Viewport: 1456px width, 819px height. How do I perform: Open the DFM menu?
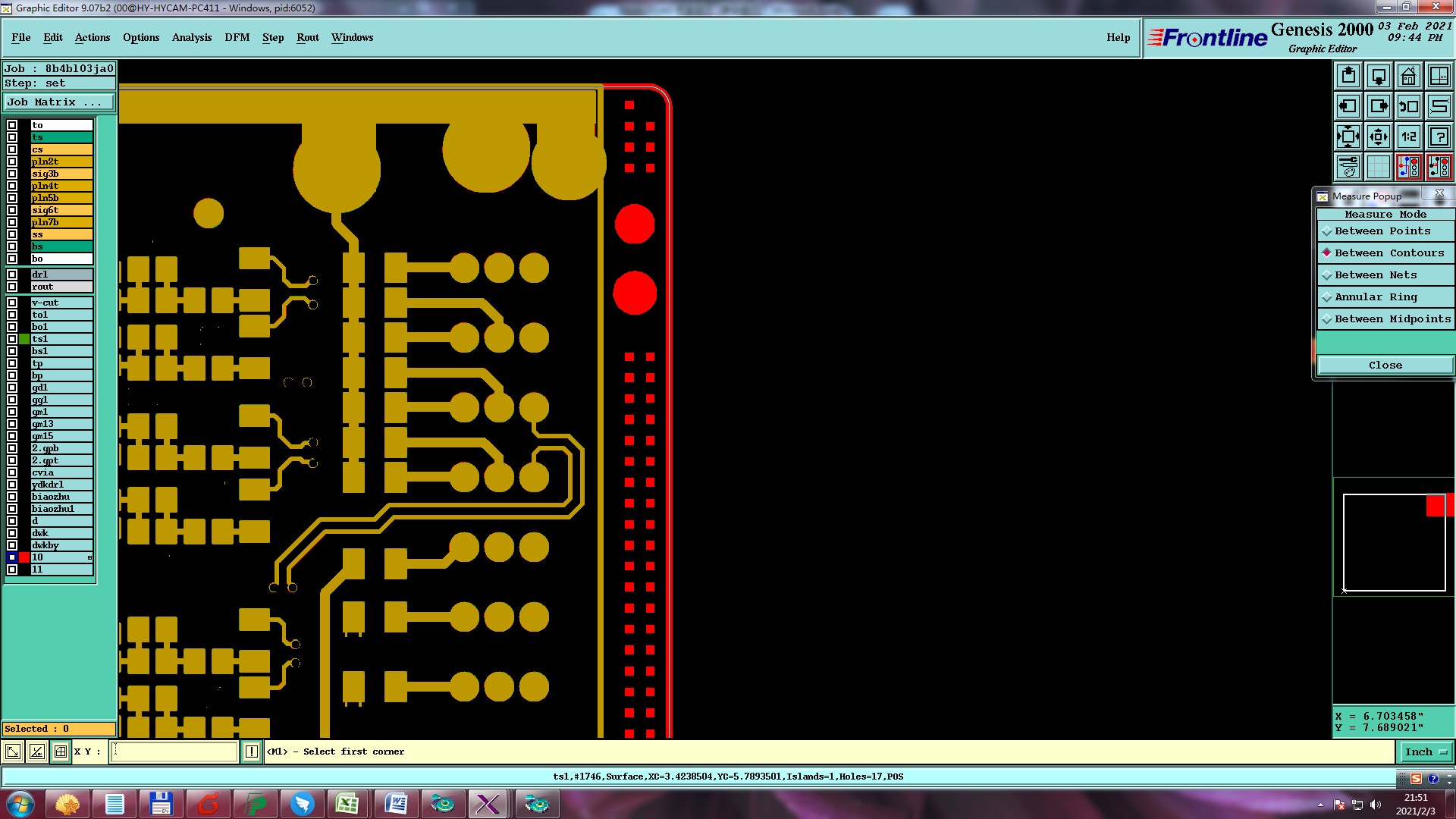tap(237, 37)
